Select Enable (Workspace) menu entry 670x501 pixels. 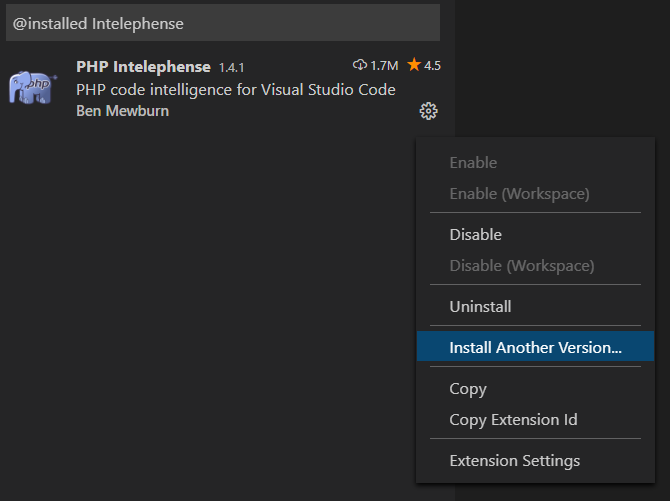point(535,194)
